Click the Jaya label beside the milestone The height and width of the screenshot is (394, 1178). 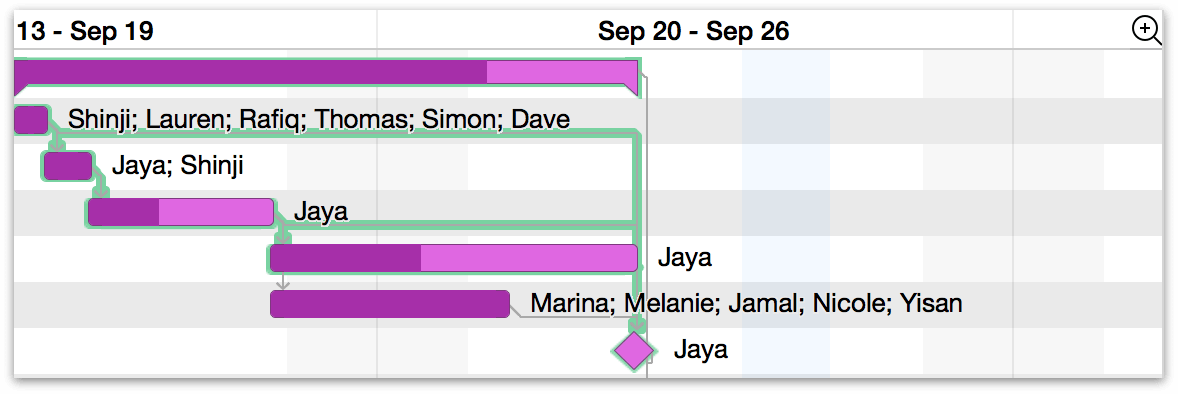pyautogui.click(x=700, y=350)
